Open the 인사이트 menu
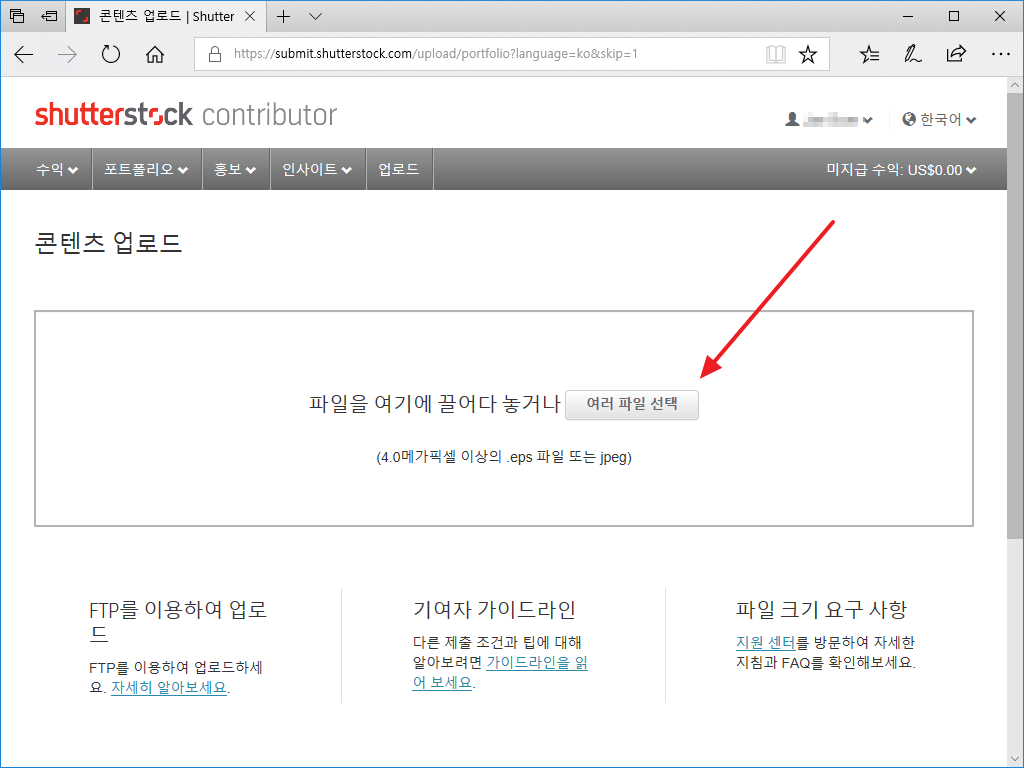Image resolution: width=1024 pixels, height=768 pixels. click(x=317, y=170)
